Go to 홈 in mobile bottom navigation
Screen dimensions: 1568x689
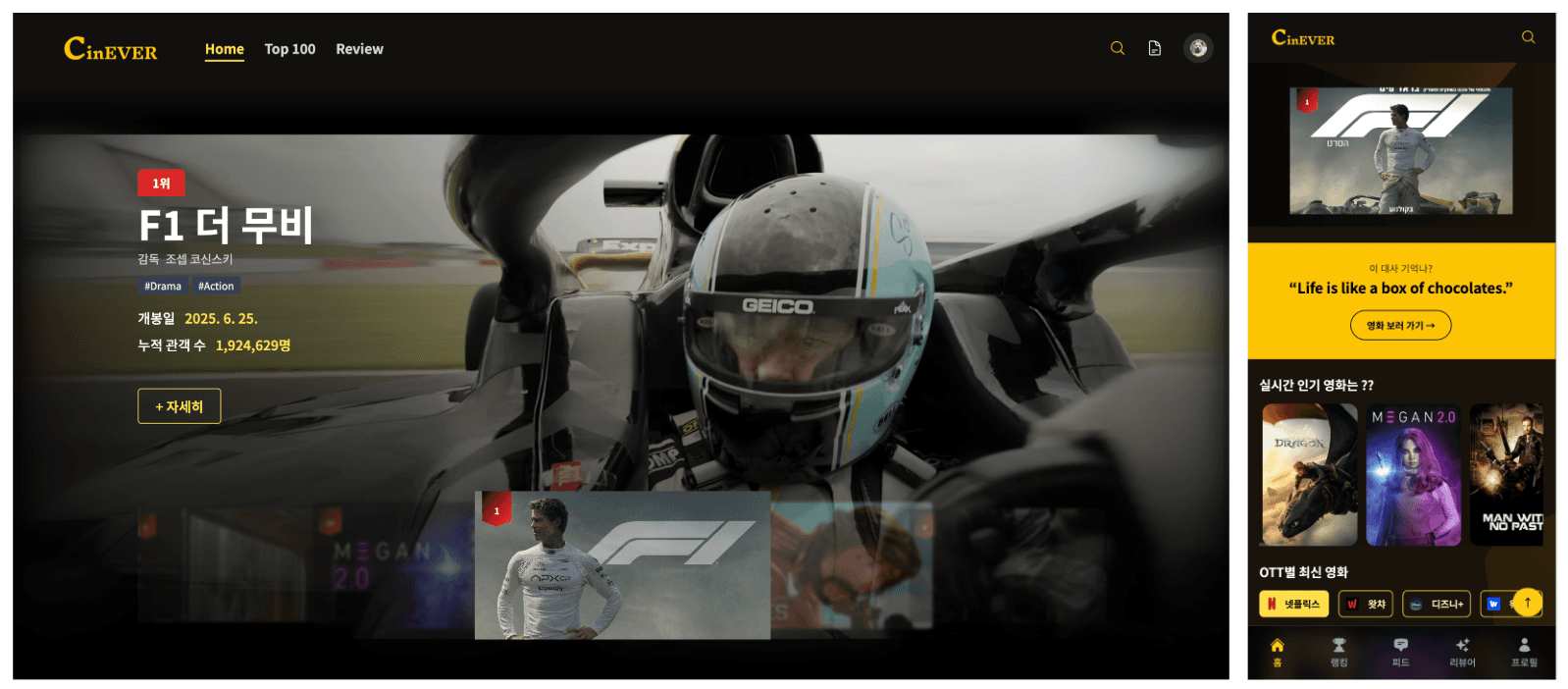(1278, 653)
